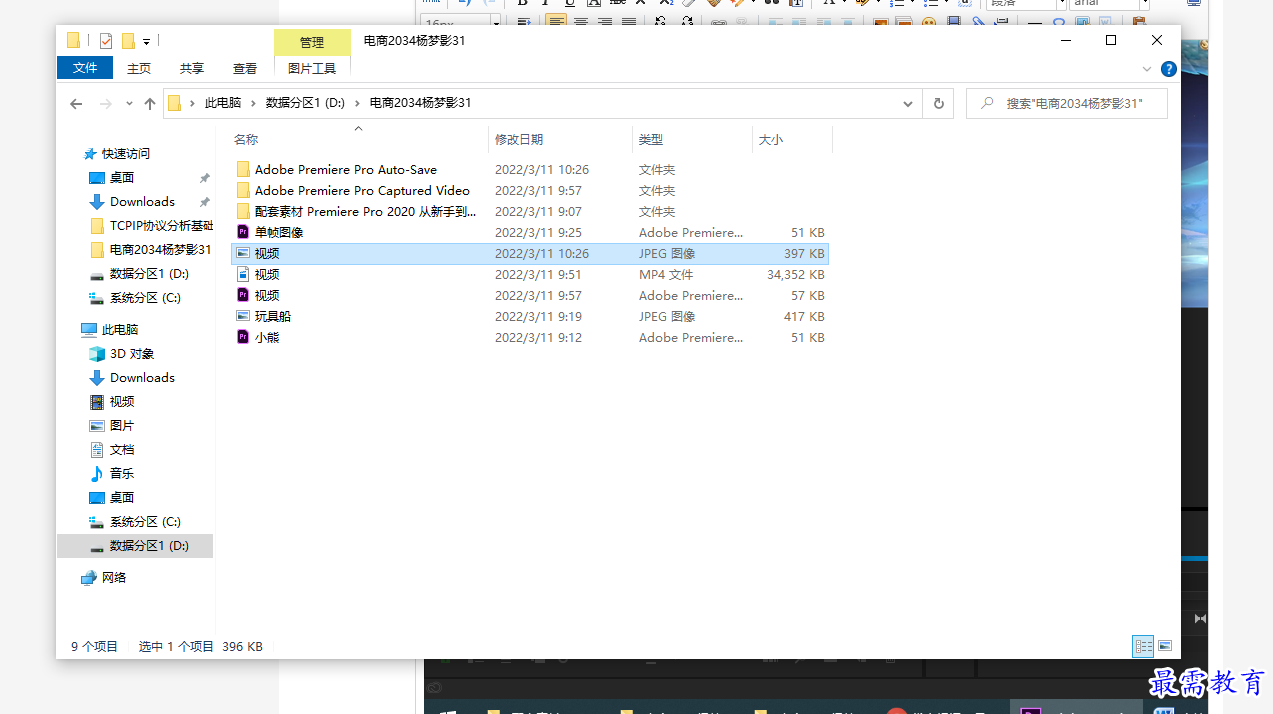This screenshot has width=1273, height=714.
Task: Click 此电脑 in the address bar
Action: coord(223,103)
